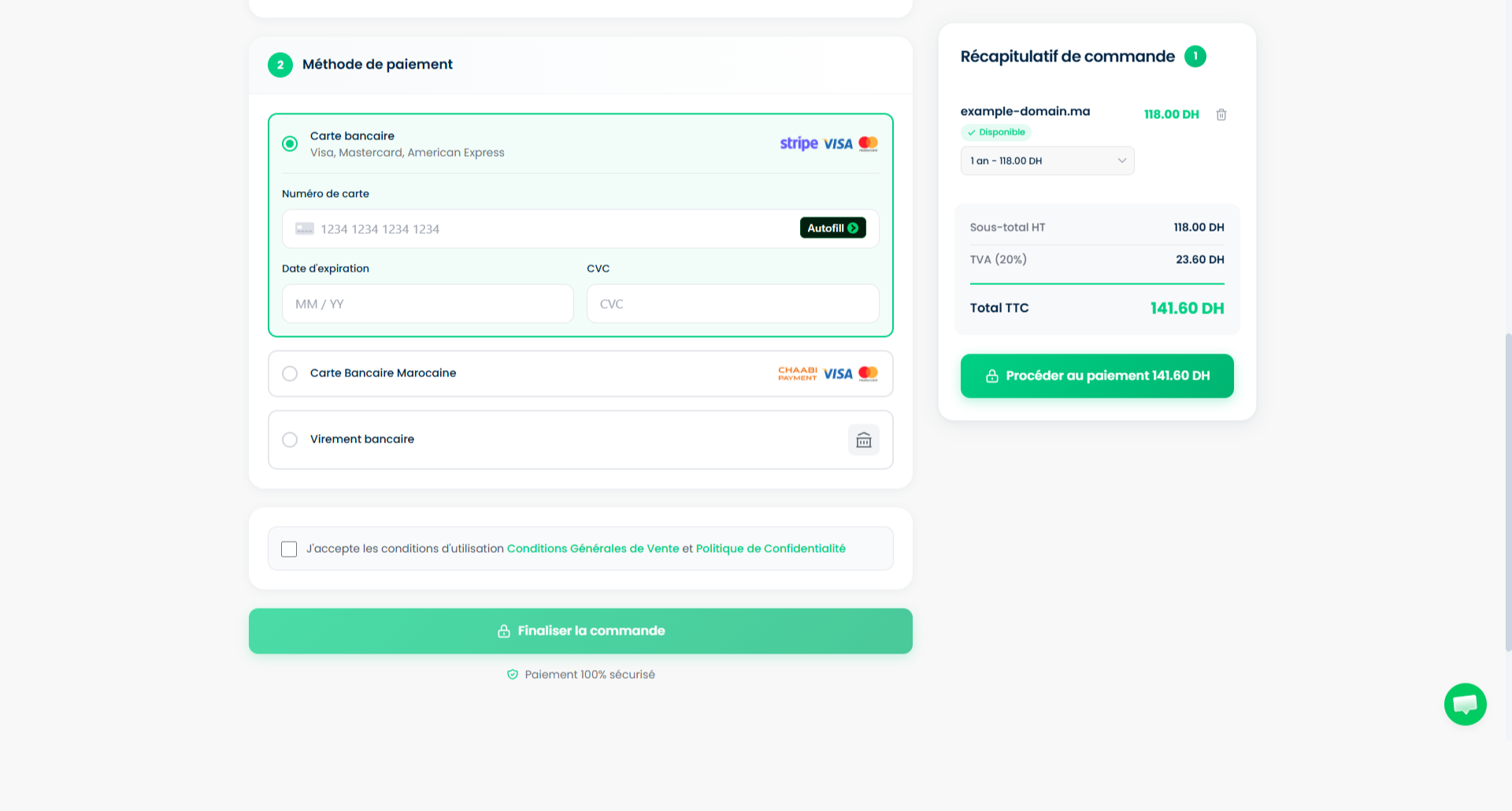Delete example-domain.ma with trash icon
The width and height of the screenshot is (1512, 811).
coord(1221,115)
